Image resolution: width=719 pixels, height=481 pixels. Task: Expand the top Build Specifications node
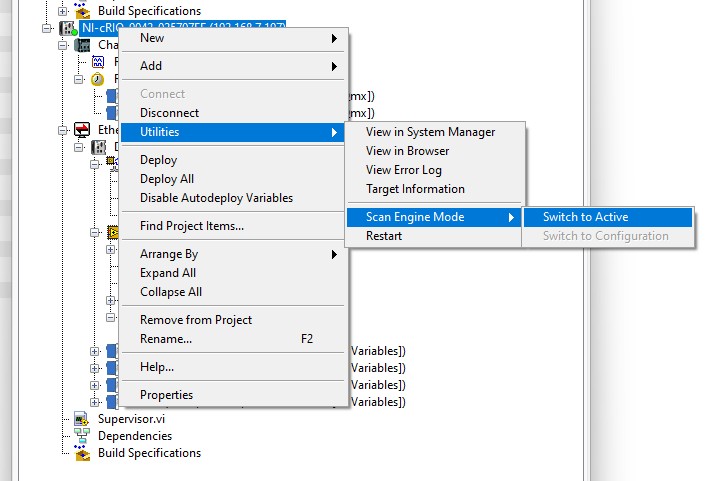[62, 11]
